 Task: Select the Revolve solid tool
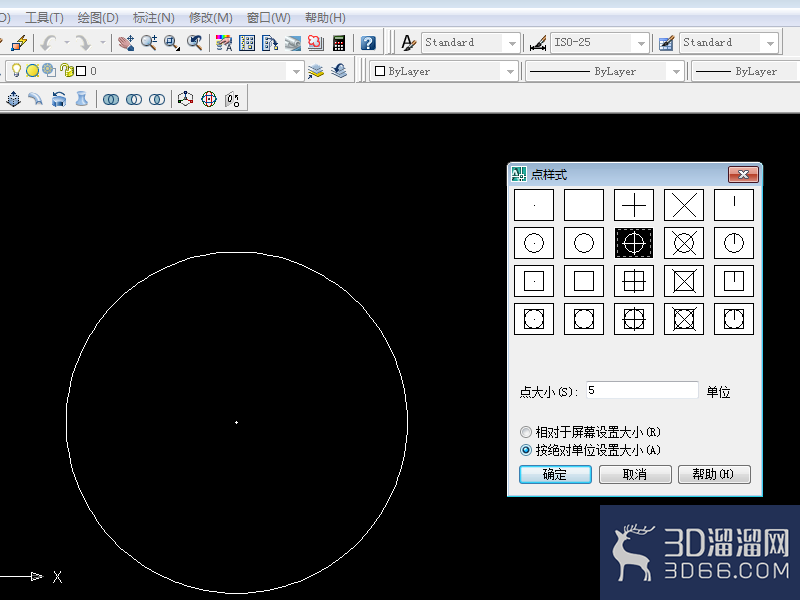coord(59,98)
